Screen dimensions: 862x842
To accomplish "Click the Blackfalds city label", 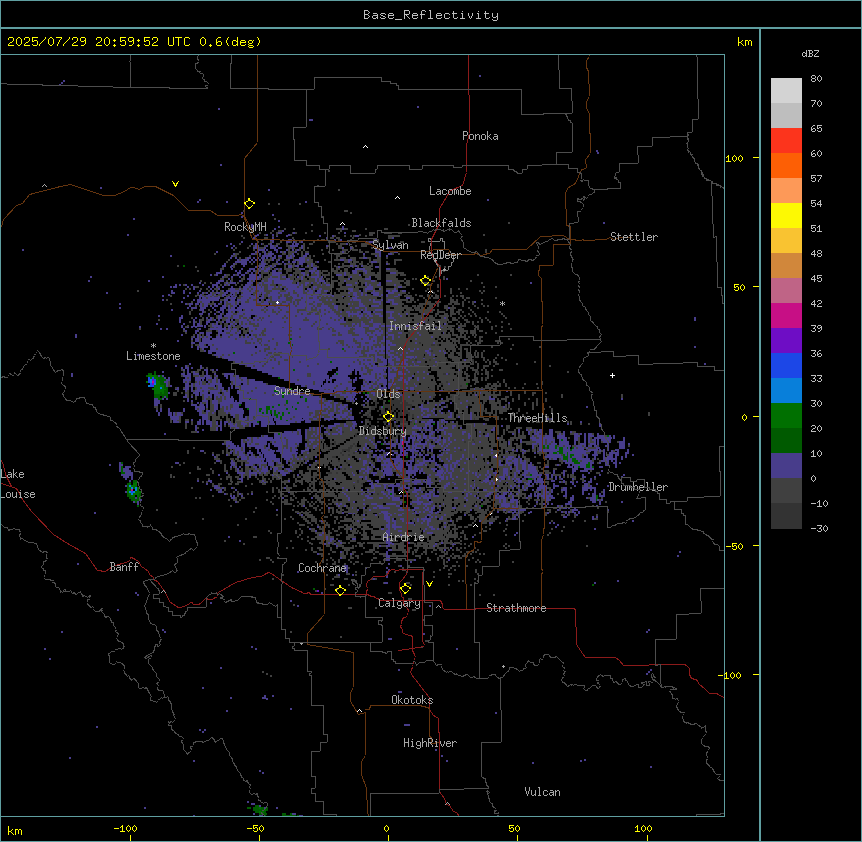I will (441, 223).
